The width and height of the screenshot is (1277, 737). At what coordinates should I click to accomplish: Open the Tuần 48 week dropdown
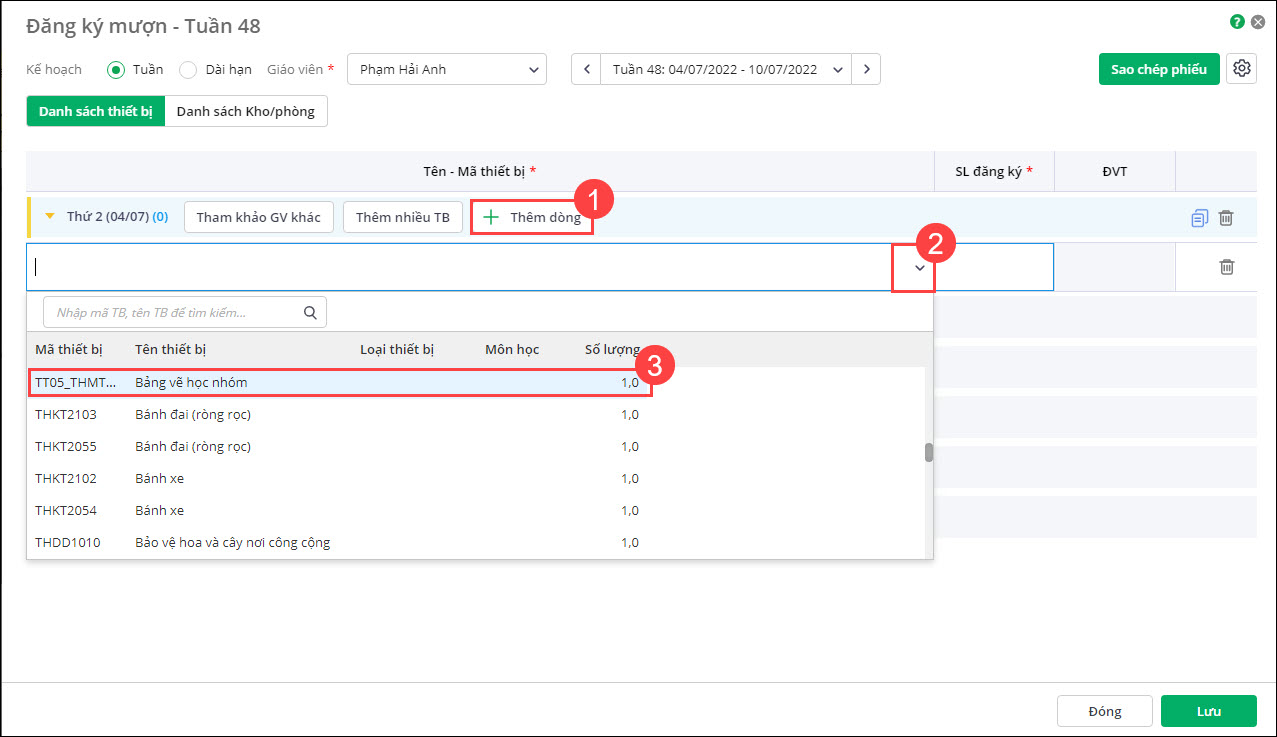click(727, 69)
